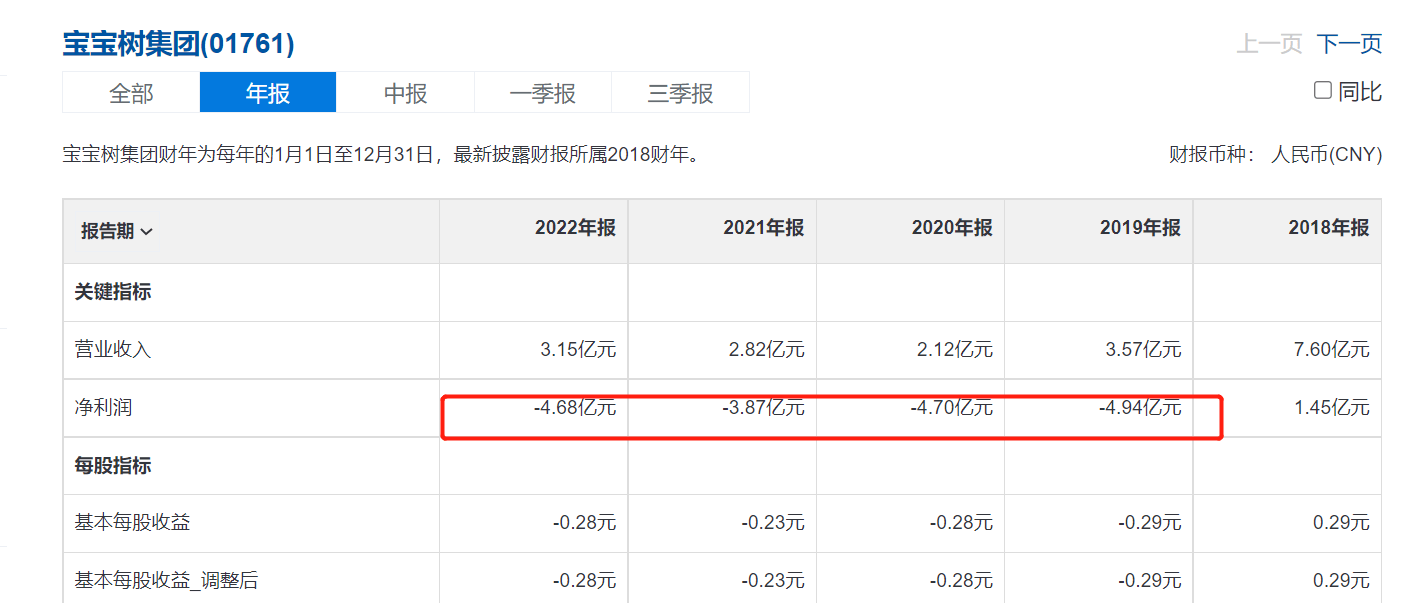The width and height of the screenshot is (1418, 603).
Task: Click the 关键指标 section heading
Action: (x=113, y=292)
